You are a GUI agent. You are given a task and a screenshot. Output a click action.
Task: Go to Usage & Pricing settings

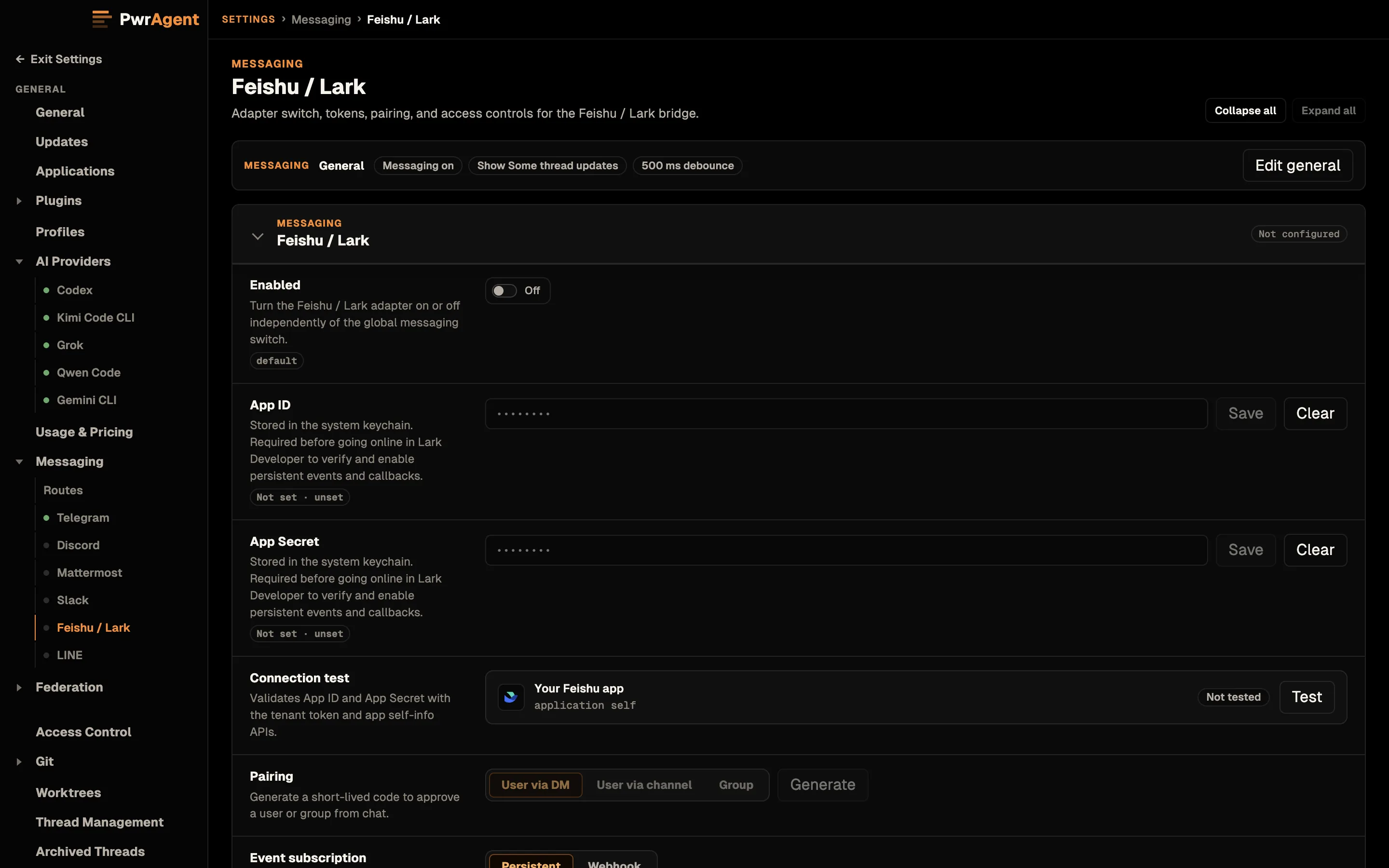(x=84, y=432)
